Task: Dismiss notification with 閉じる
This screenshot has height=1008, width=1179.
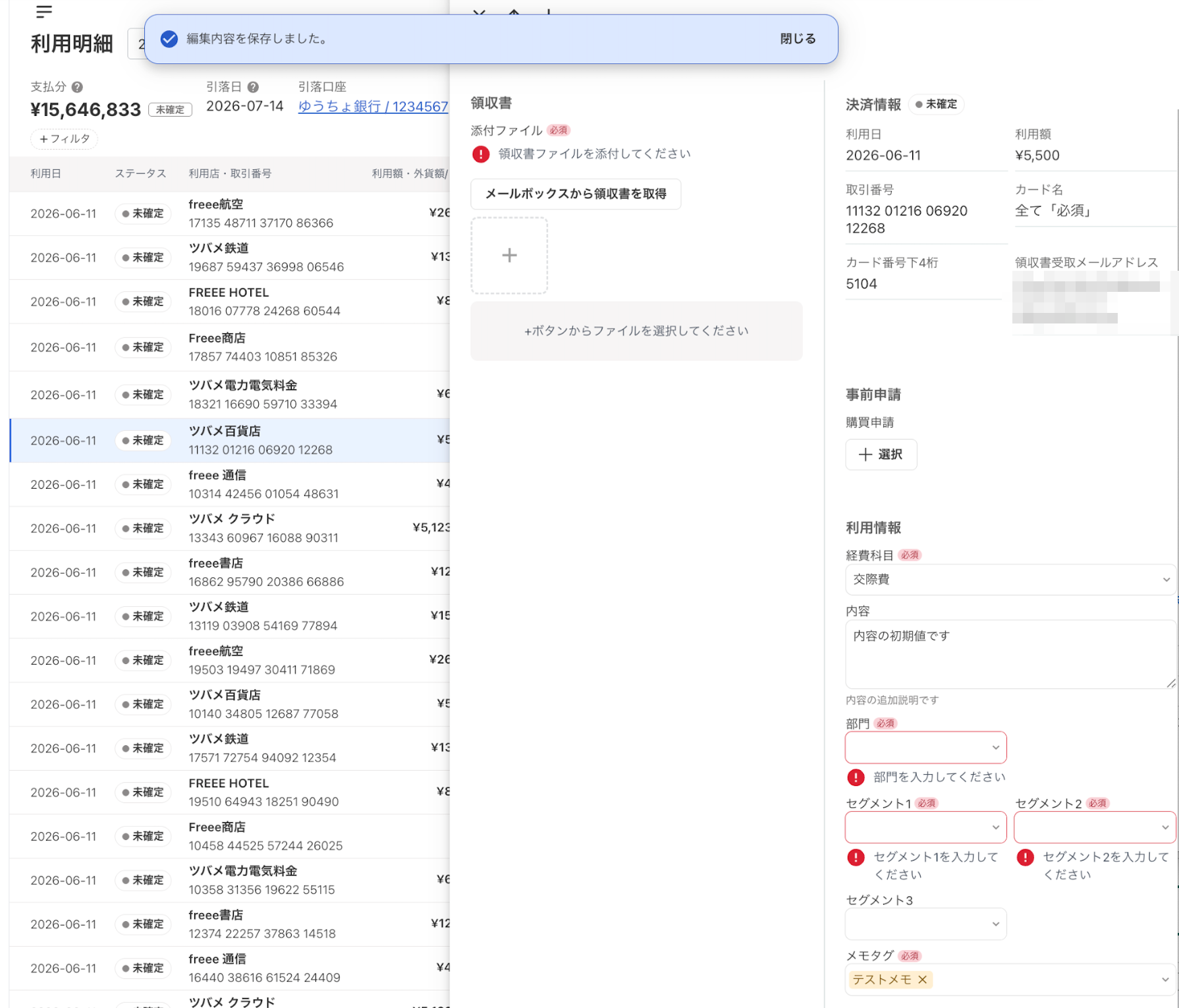Action: 798,39
